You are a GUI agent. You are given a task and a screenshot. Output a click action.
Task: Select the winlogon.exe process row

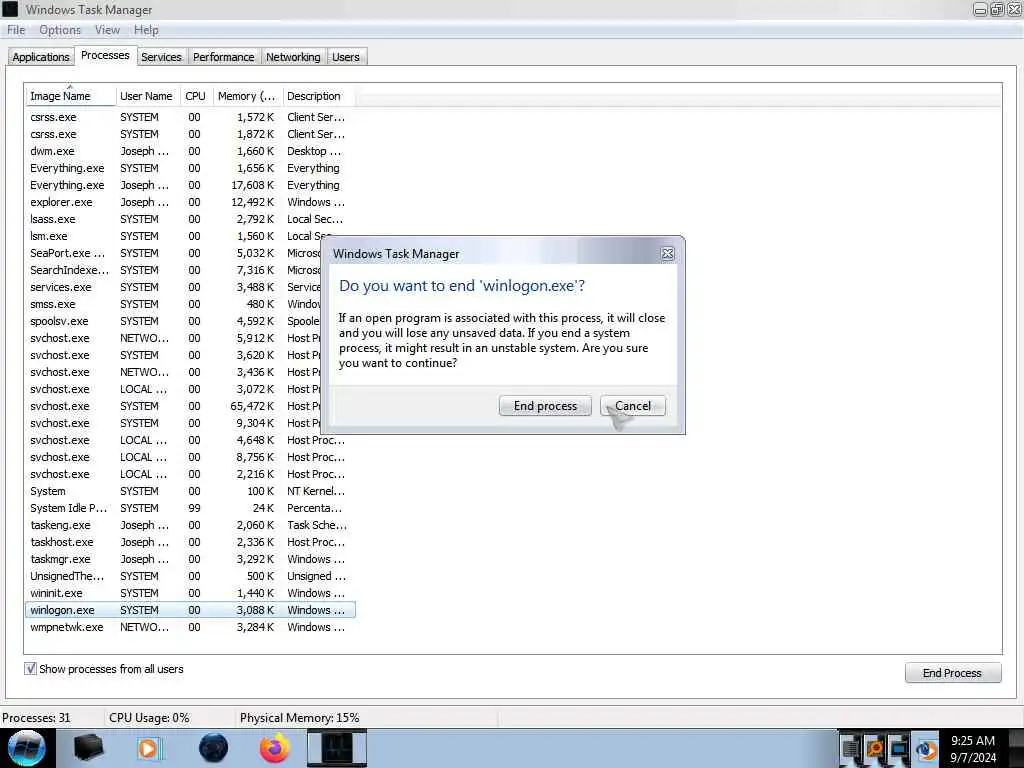(190, 610)
